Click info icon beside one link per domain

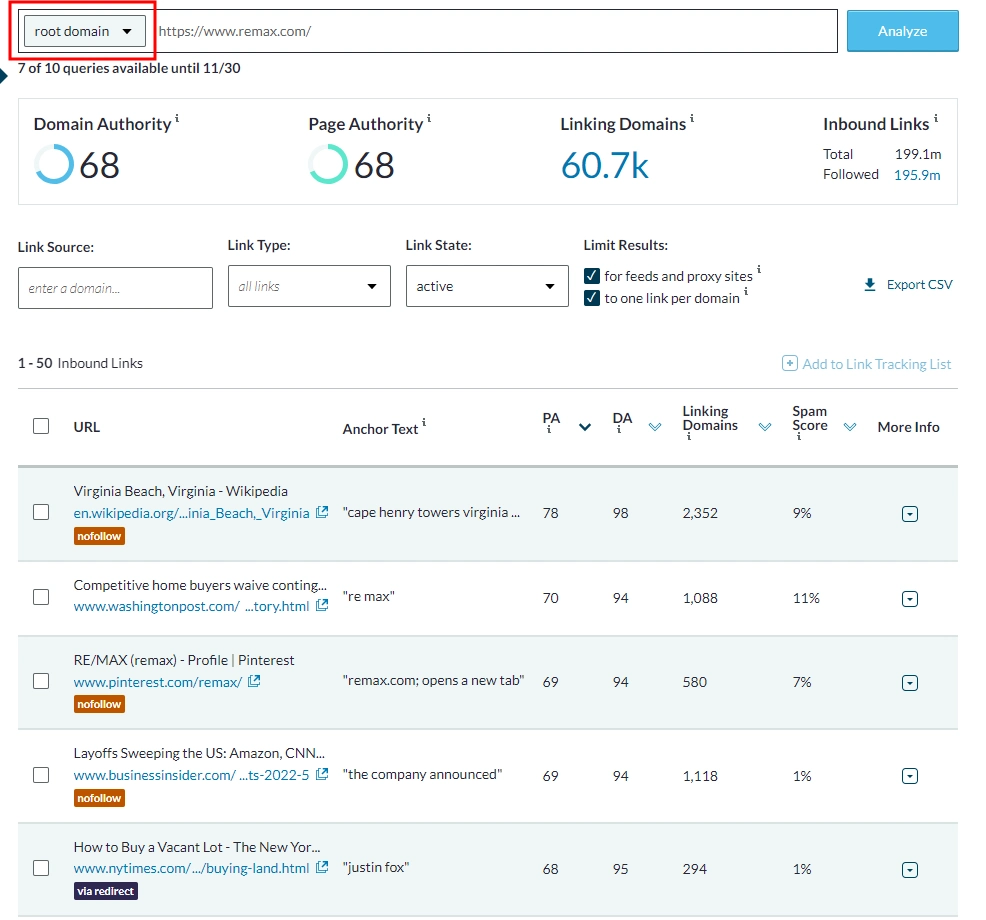pos(746,291)
